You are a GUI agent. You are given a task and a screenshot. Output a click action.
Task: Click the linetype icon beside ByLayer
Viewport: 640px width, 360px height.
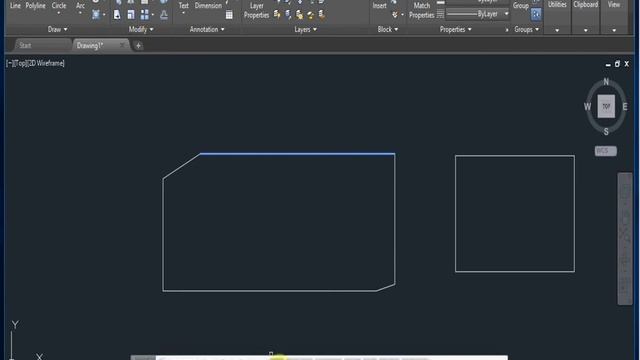click(x=440, y=14)
